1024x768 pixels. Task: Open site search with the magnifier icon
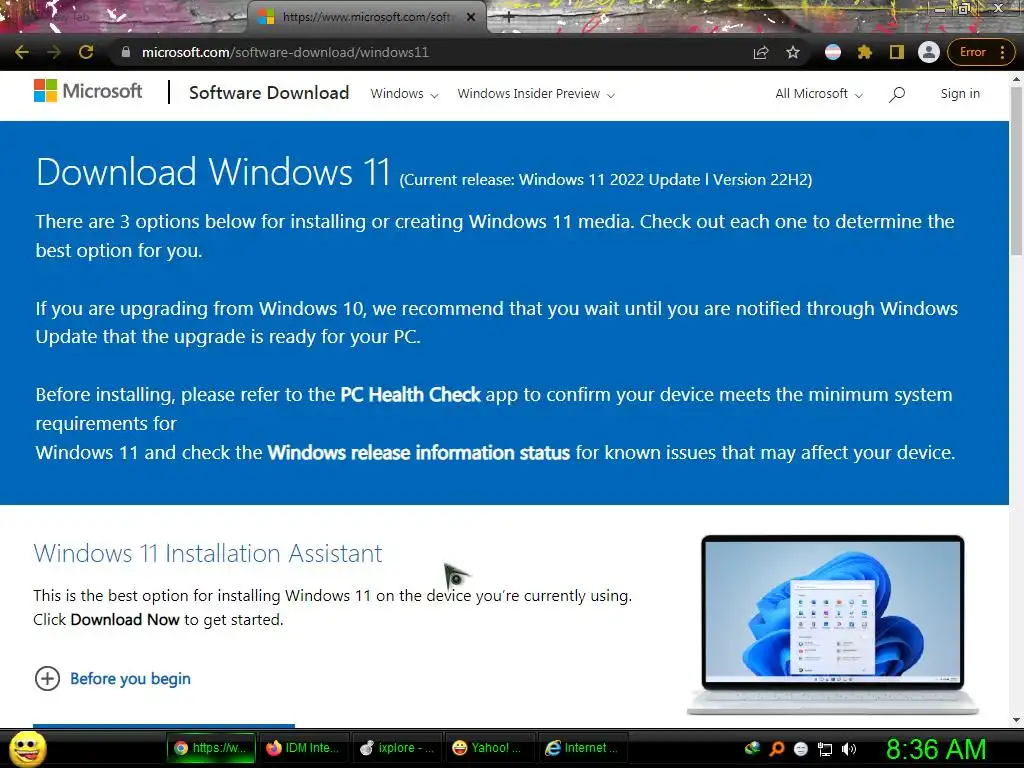(x=897, y=94)
